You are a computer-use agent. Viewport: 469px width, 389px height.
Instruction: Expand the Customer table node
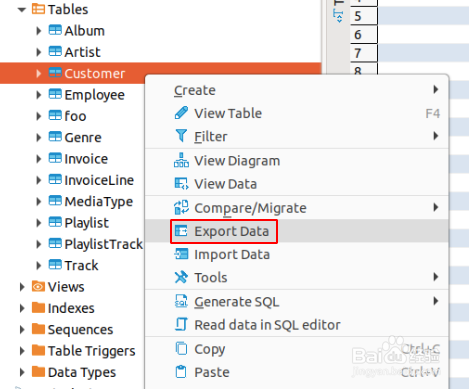39,73
